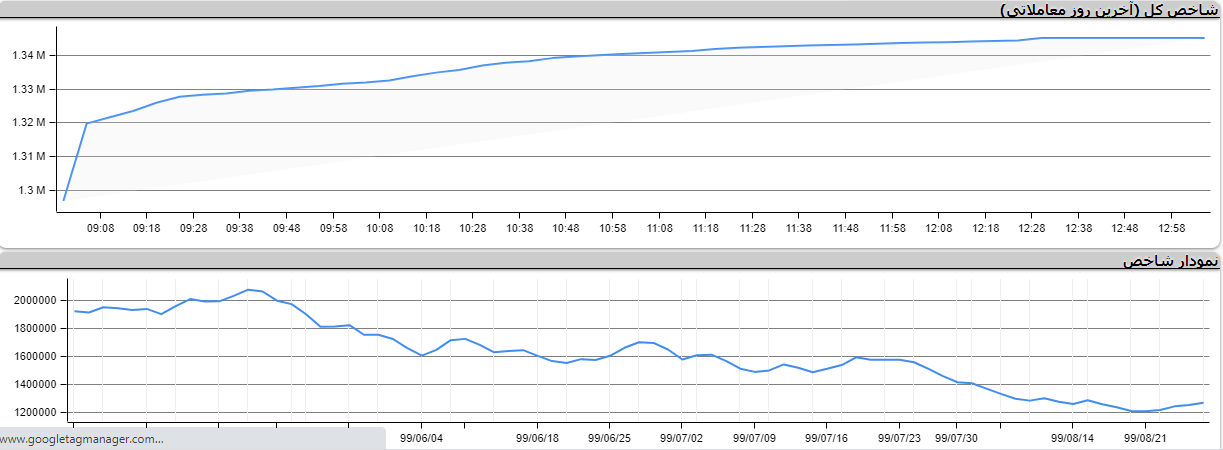Select the 1600000 y-axis value
The height and width of the screenshot is (450, 1223).
(37, 356)
